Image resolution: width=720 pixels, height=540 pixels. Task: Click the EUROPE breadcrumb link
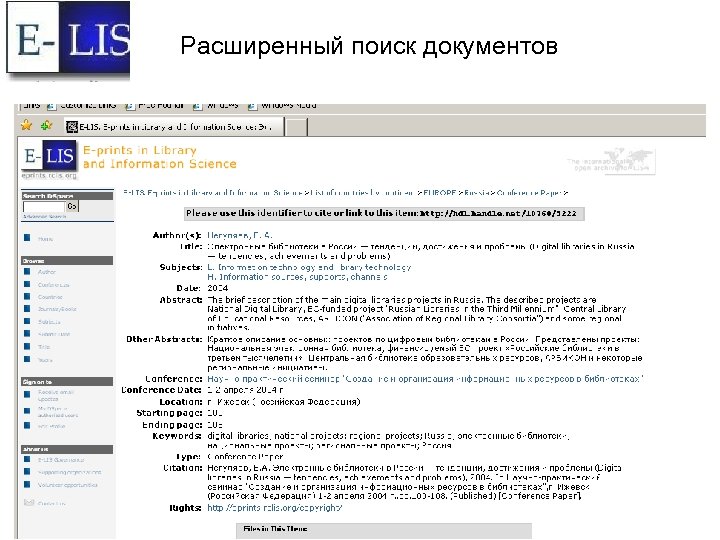[439, 193]
